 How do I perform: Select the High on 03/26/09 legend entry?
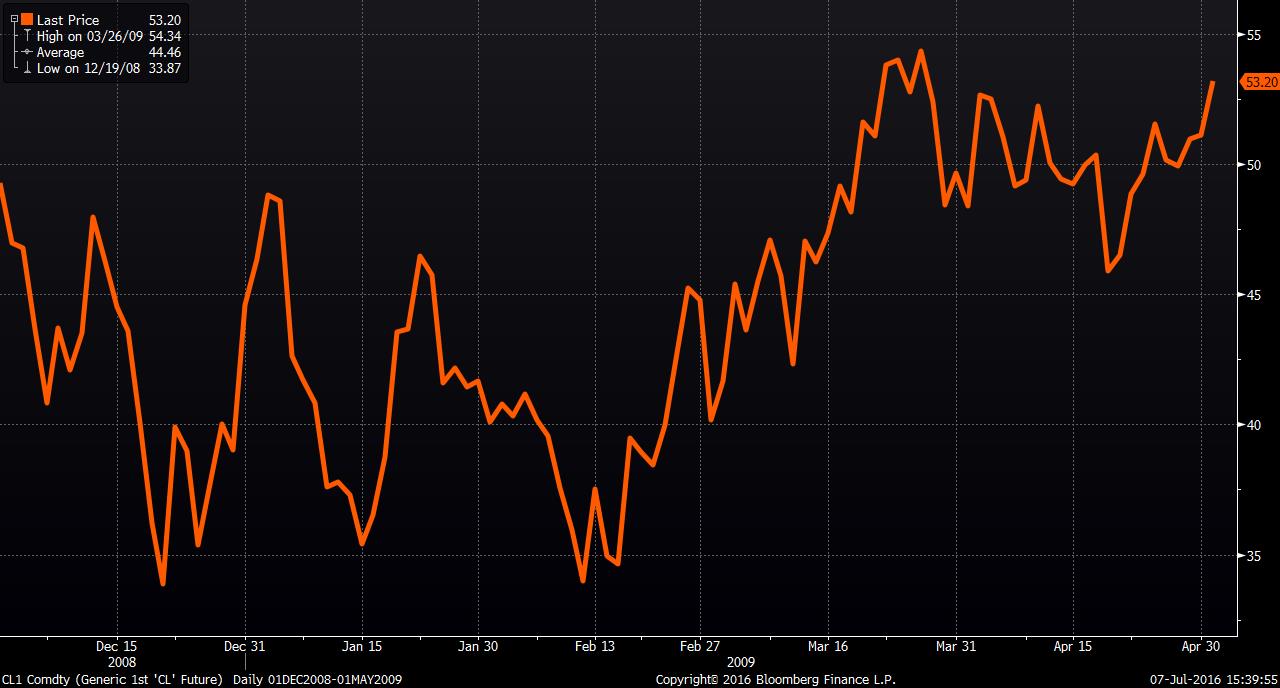coord(88,36)
